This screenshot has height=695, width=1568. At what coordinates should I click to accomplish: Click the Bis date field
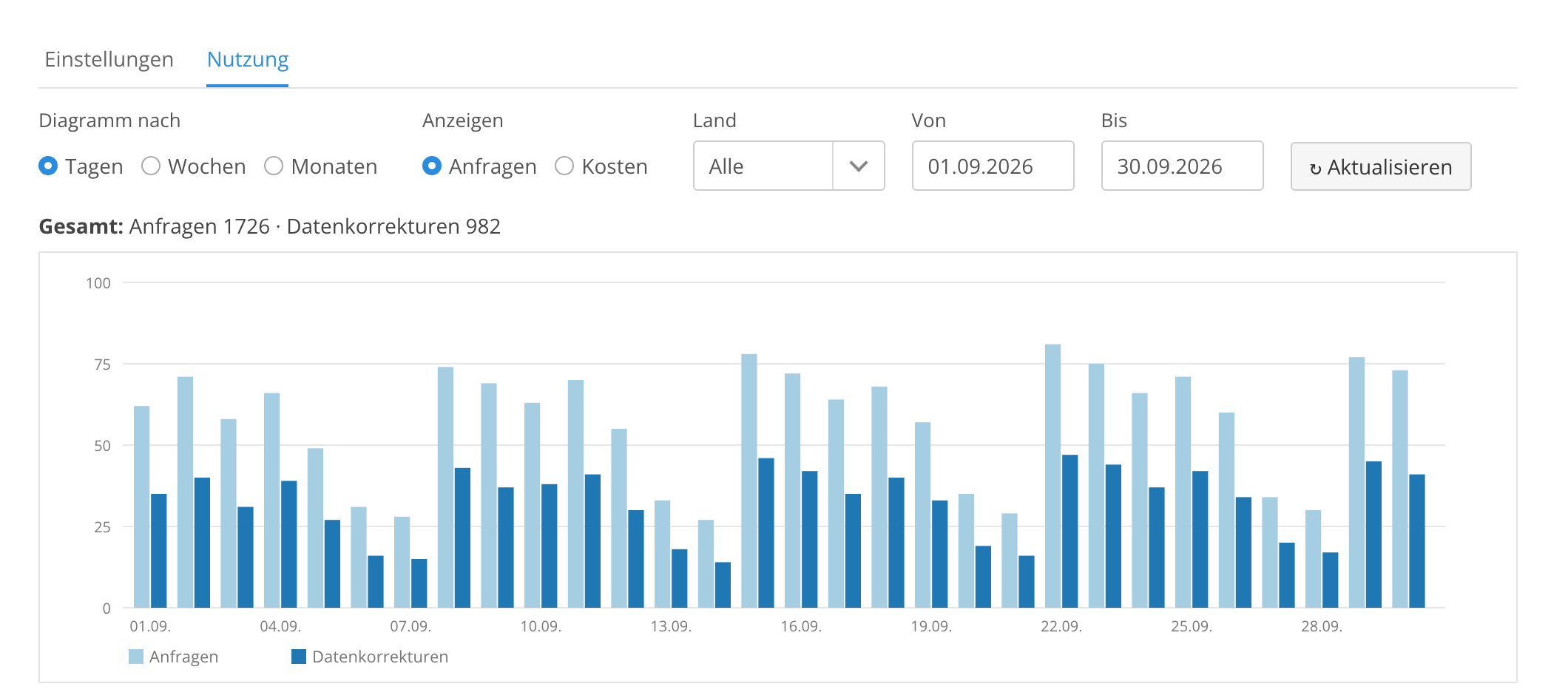coord(1182,166)
